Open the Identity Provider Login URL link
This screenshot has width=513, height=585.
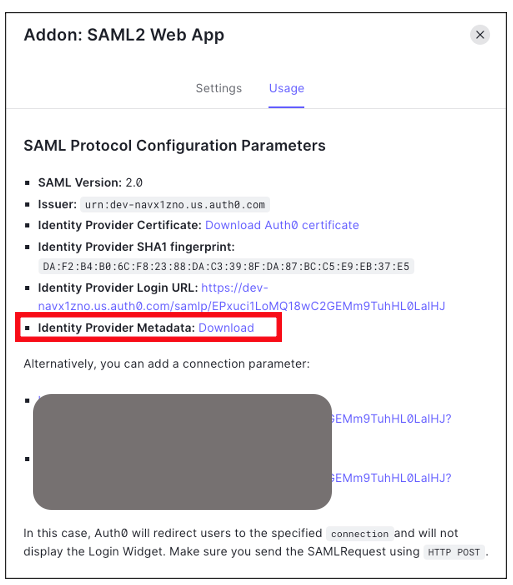point(241,297)
